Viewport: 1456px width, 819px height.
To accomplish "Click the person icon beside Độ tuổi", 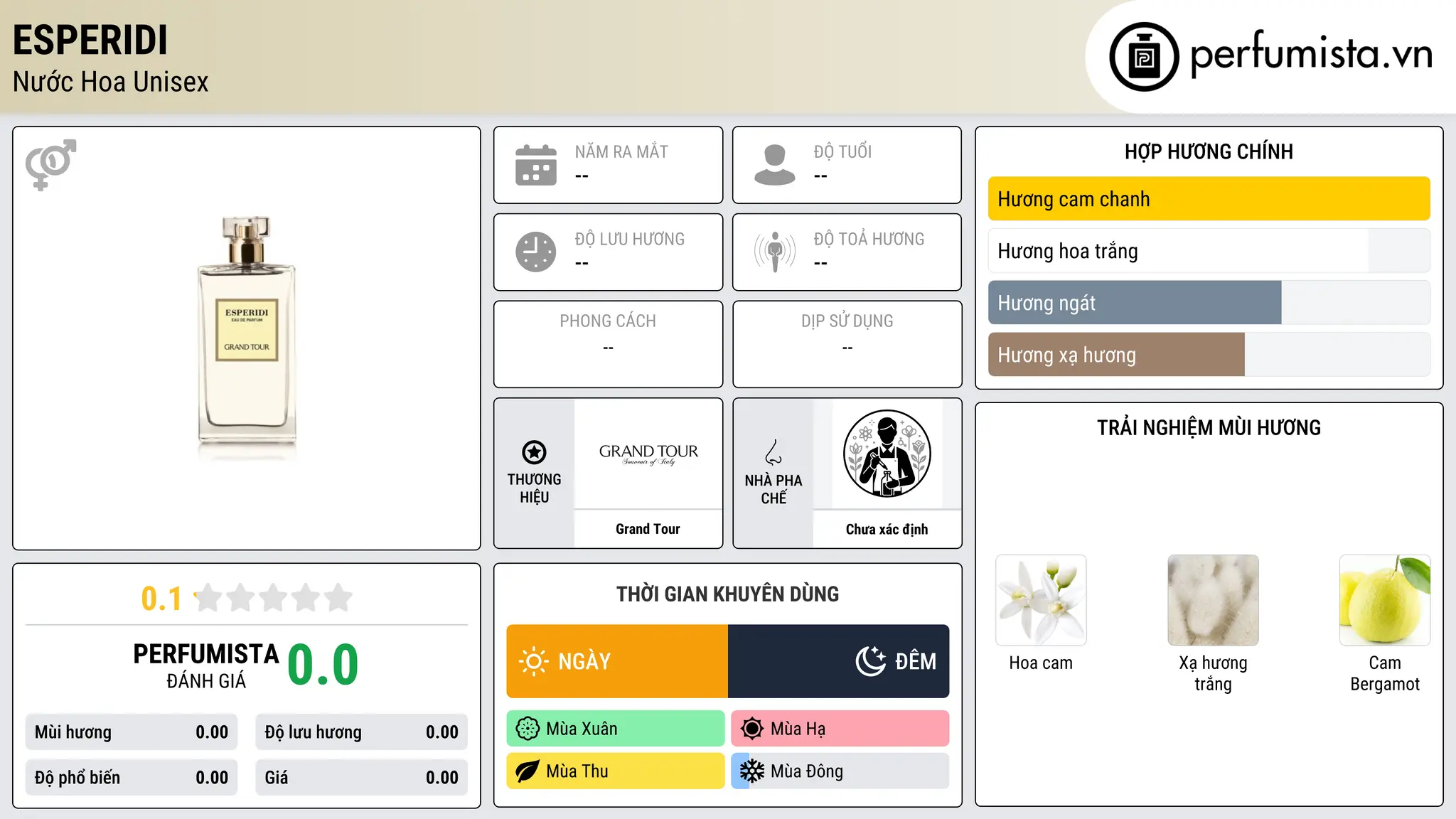I will [x=775, y=165].
